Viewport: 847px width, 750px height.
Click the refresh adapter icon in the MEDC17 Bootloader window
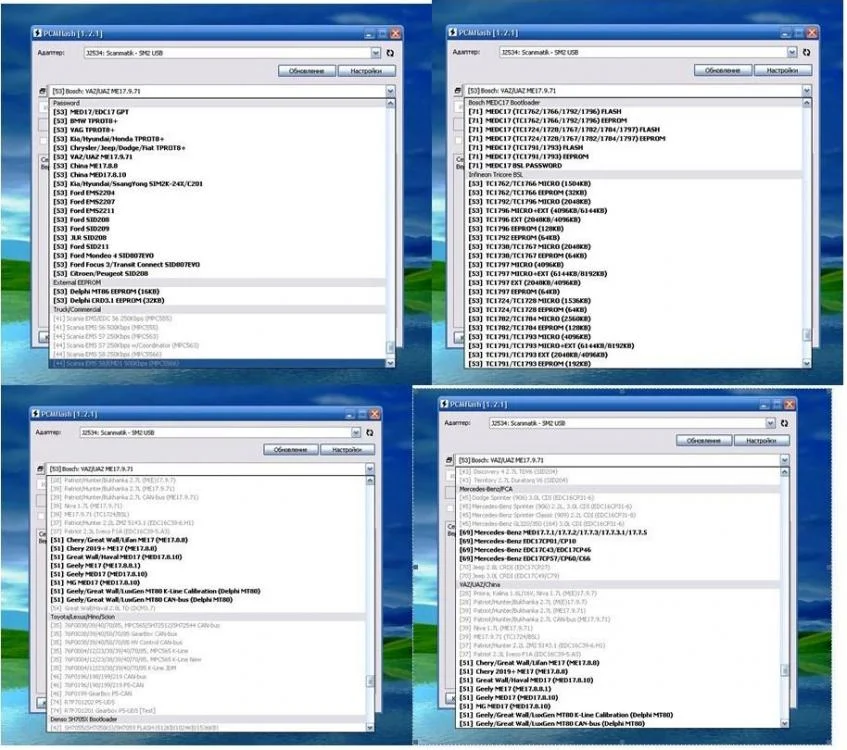pos(806,52)
